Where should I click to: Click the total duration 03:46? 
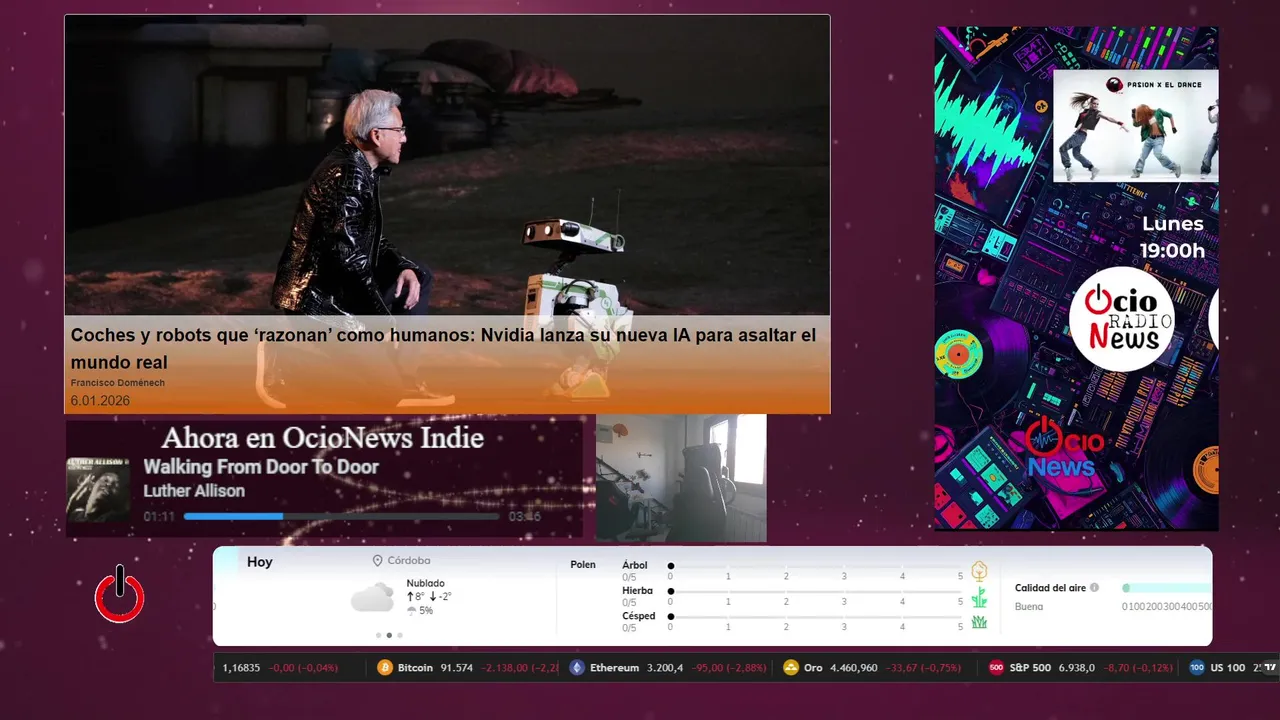(x=524, y=517)
